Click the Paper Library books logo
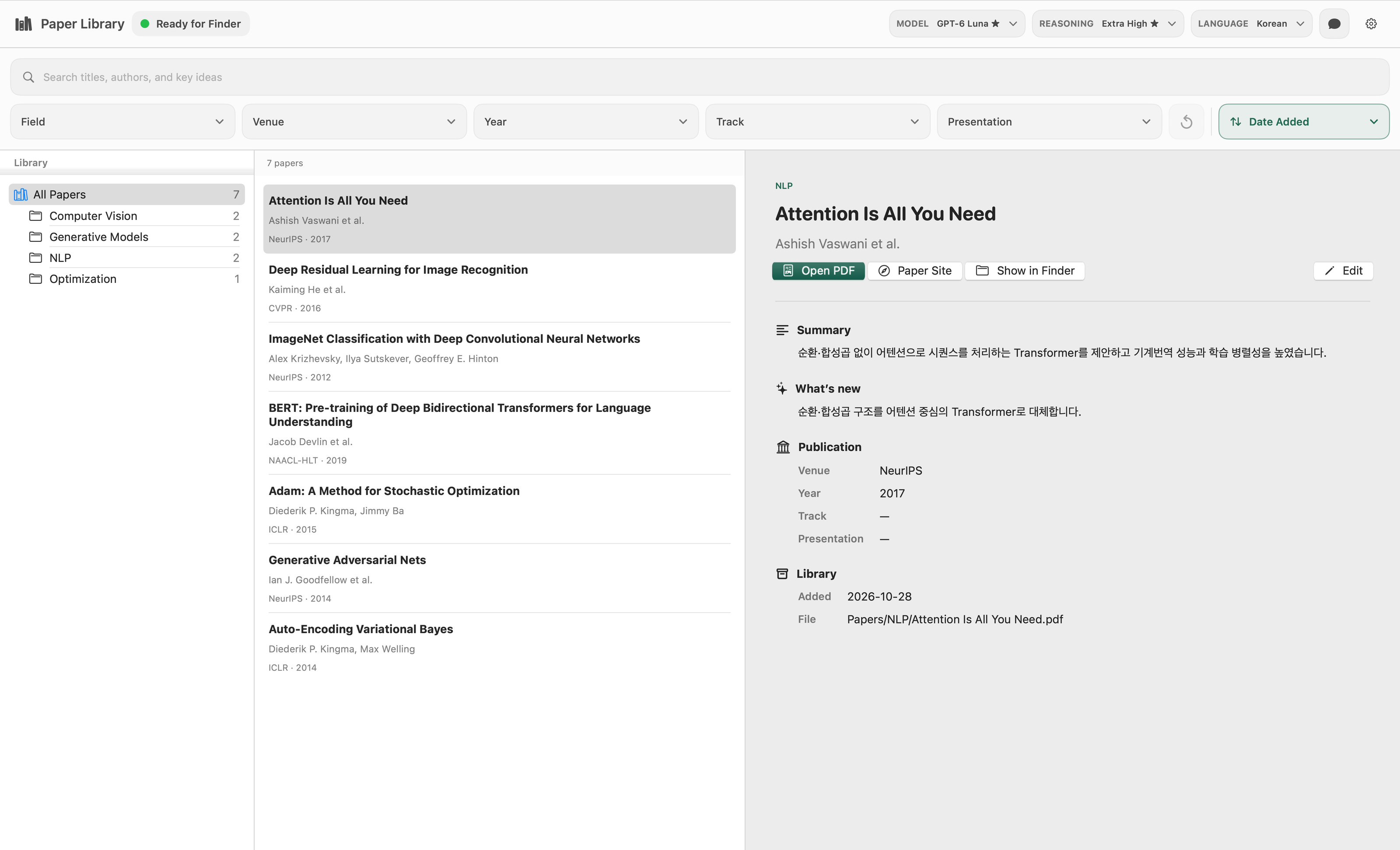The width and height of the screenshot is (1400, 850). pos(23,24)
